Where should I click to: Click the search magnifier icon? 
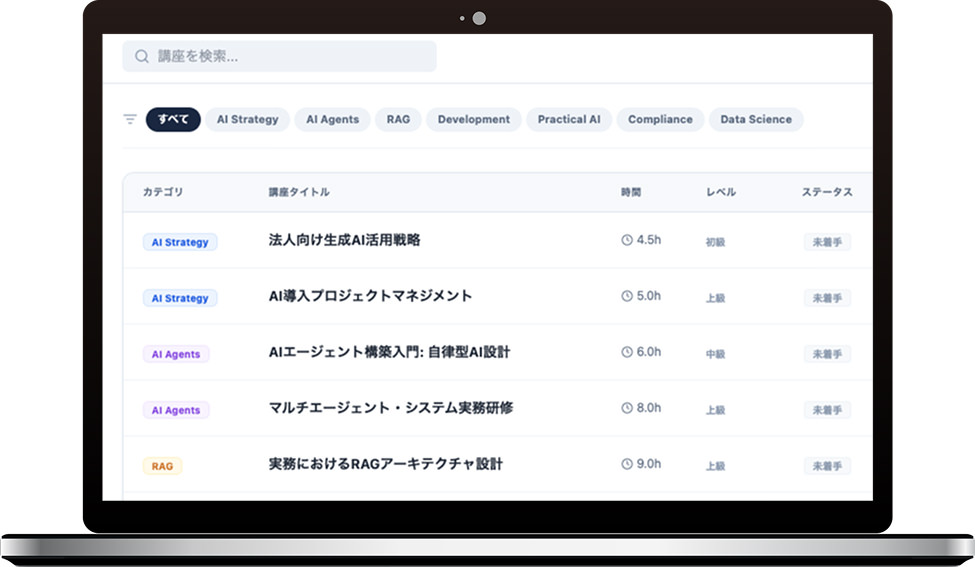142,57
